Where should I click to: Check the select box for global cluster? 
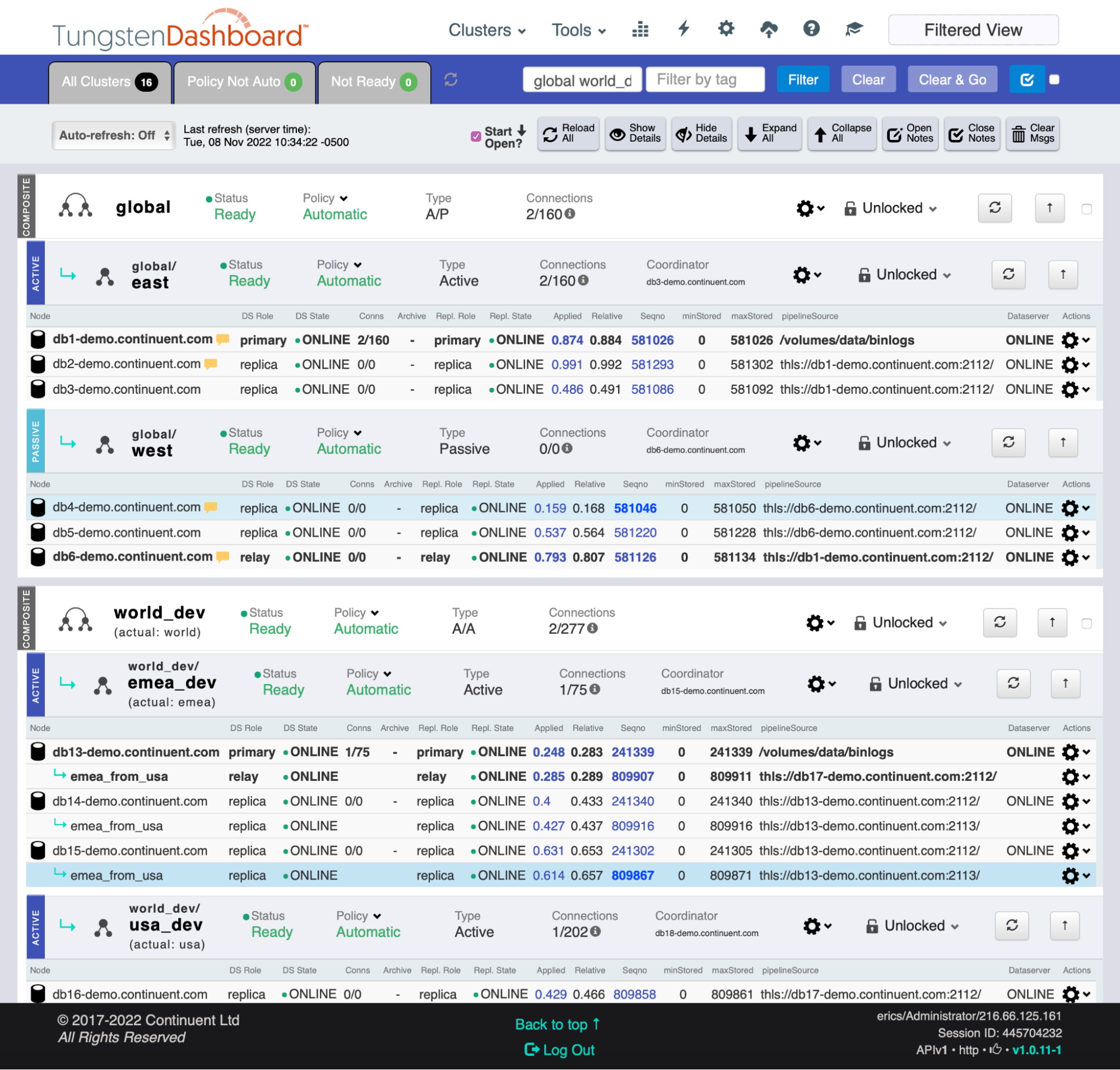1086,209
